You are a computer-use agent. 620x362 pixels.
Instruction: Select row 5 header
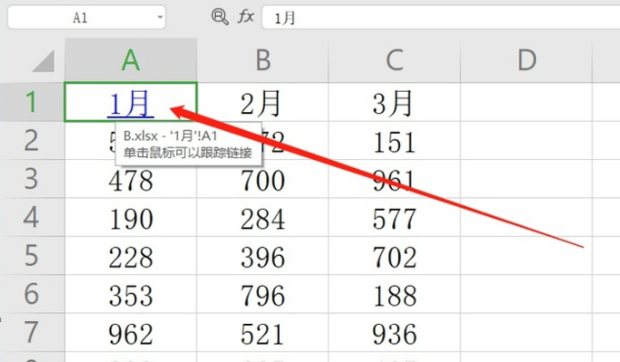click(x=32, y=255)
